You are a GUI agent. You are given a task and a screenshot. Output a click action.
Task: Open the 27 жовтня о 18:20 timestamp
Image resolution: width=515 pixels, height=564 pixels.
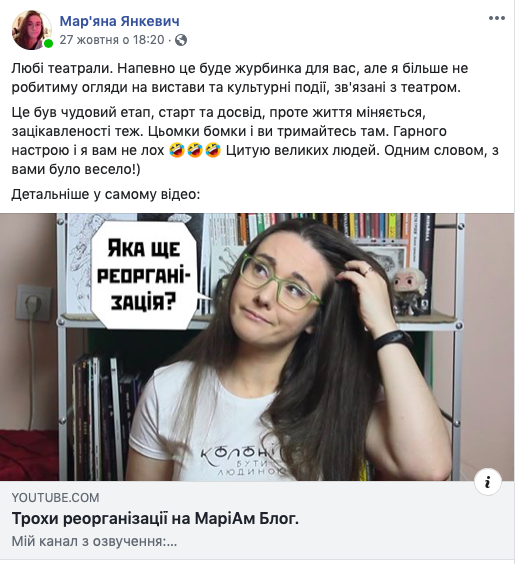(x=112, y=40)
